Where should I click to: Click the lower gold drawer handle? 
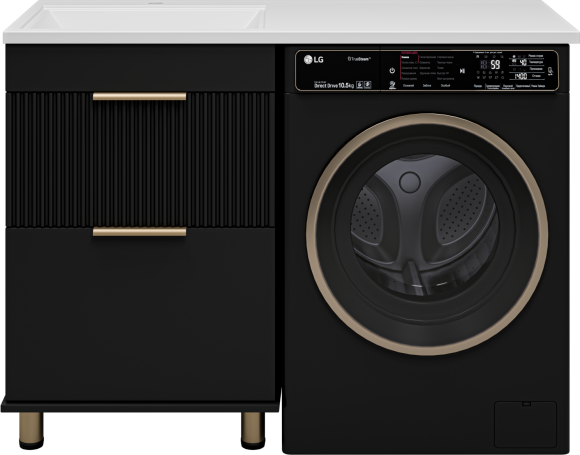coord(139,232)
